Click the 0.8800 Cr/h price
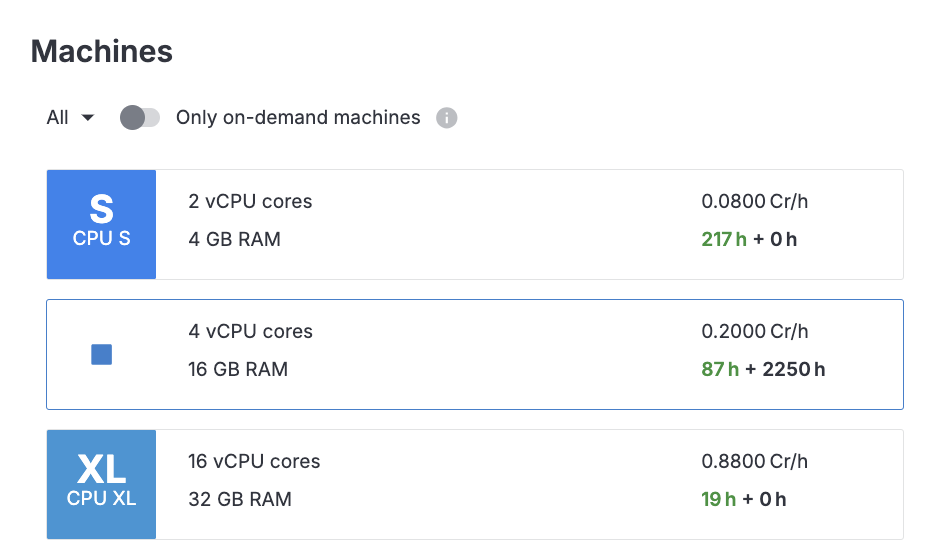The height and width of the screenshot is (550, 930). [754, 461]
